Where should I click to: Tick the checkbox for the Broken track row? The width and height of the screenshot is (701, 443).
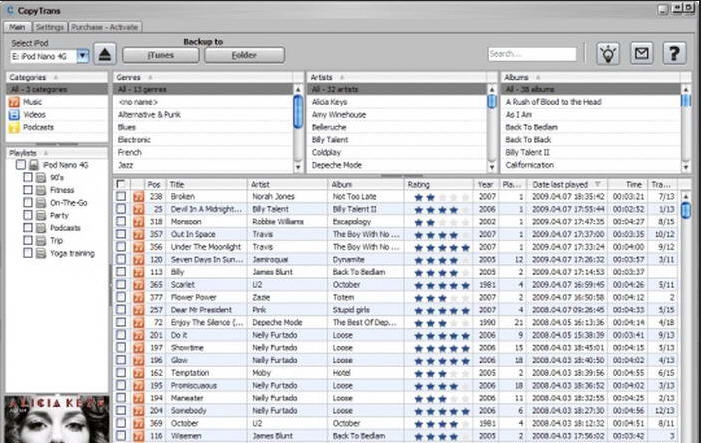pyautogui.click(x=121, y=197)
